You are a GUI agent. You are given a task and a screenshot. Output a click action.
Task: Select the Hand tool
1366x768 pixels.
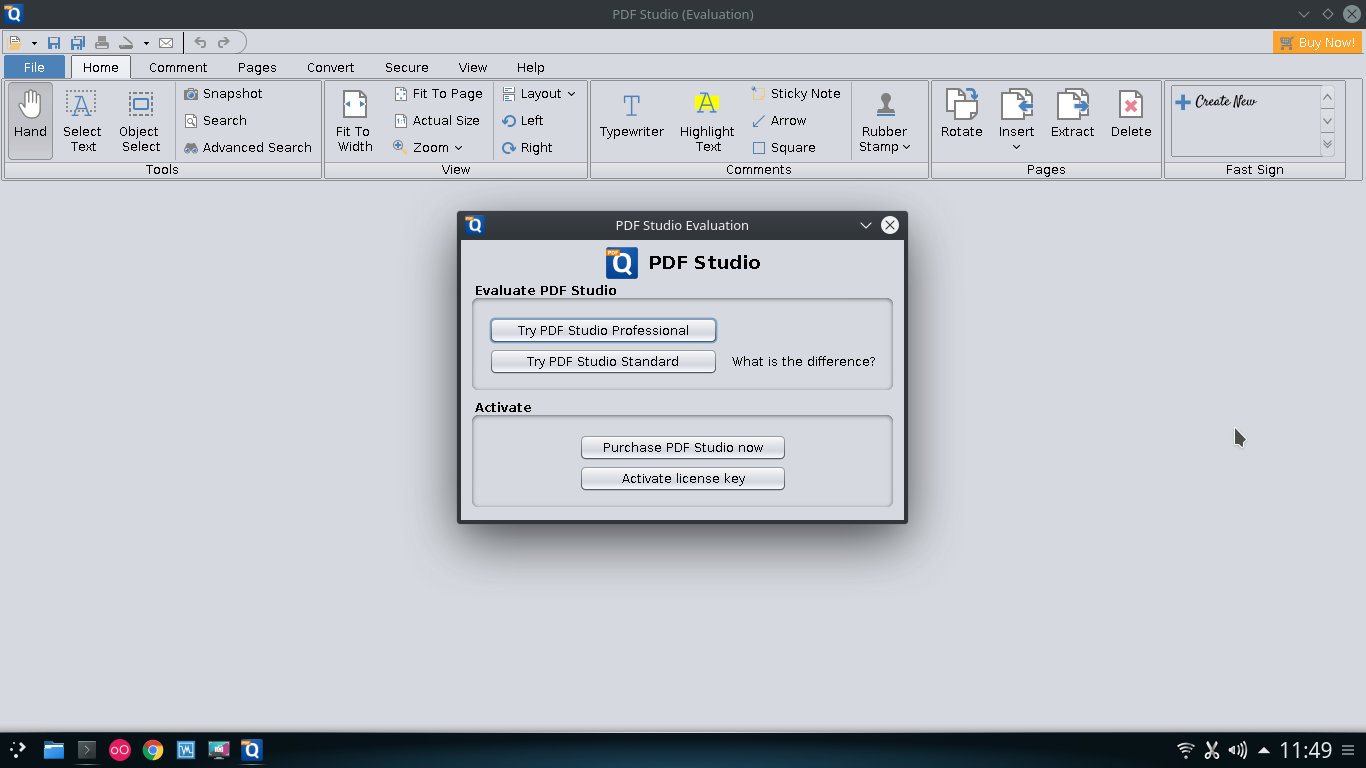pos(30,121)
